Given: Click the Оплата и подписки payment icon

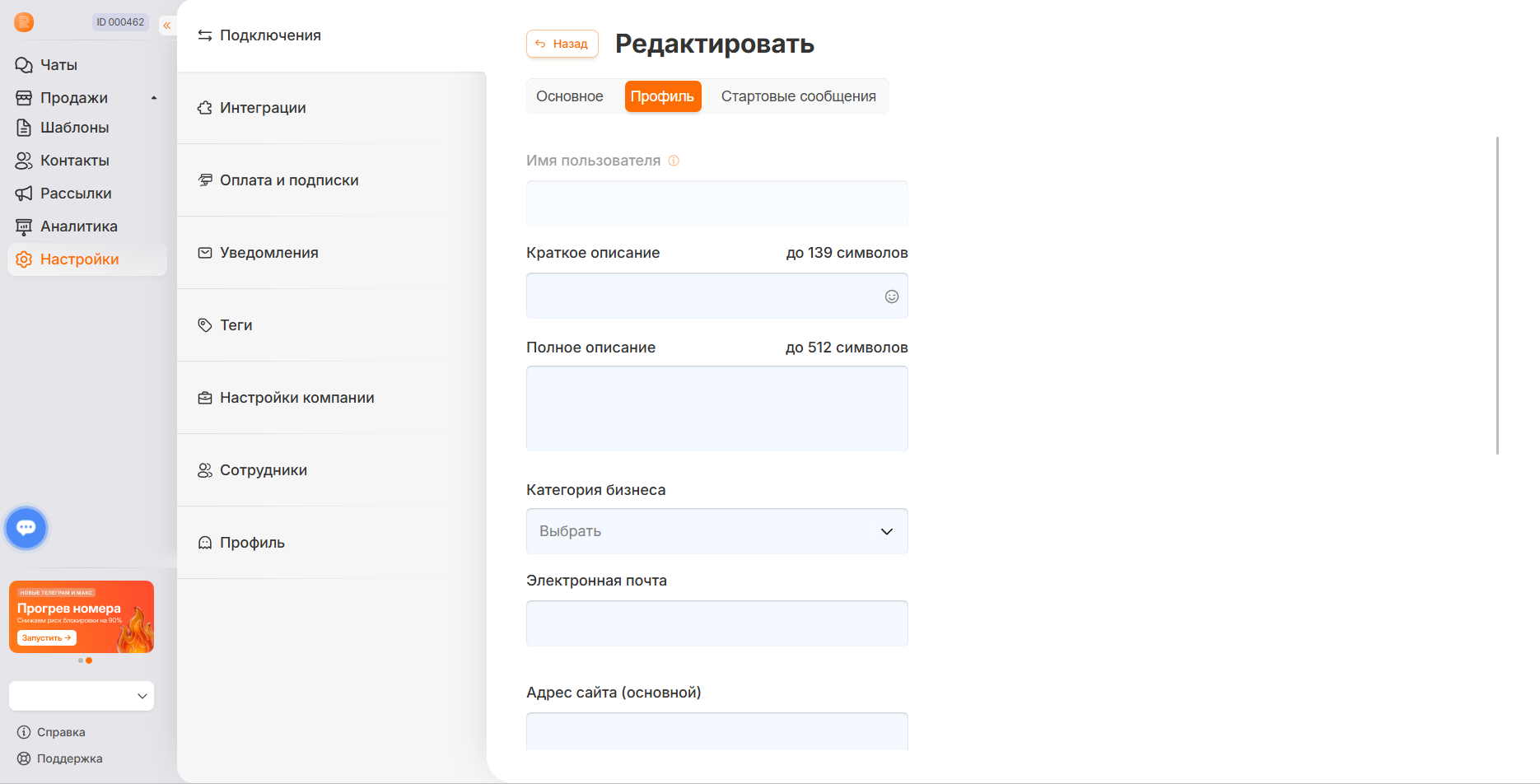Looking at the screenshot, I should (205, 180).
